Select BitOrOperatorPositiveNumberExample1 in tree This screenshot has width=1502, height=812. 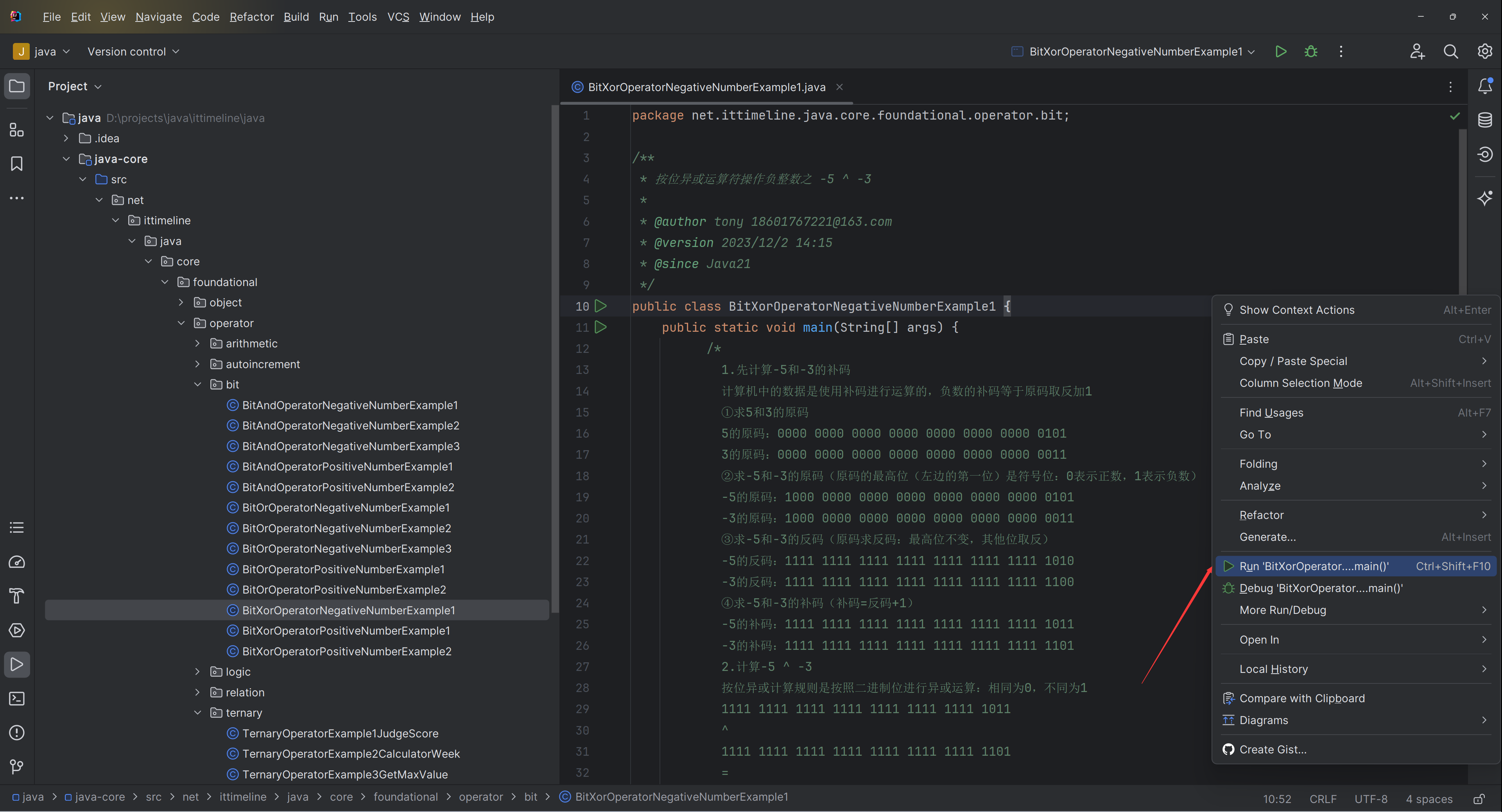point(343,569)
